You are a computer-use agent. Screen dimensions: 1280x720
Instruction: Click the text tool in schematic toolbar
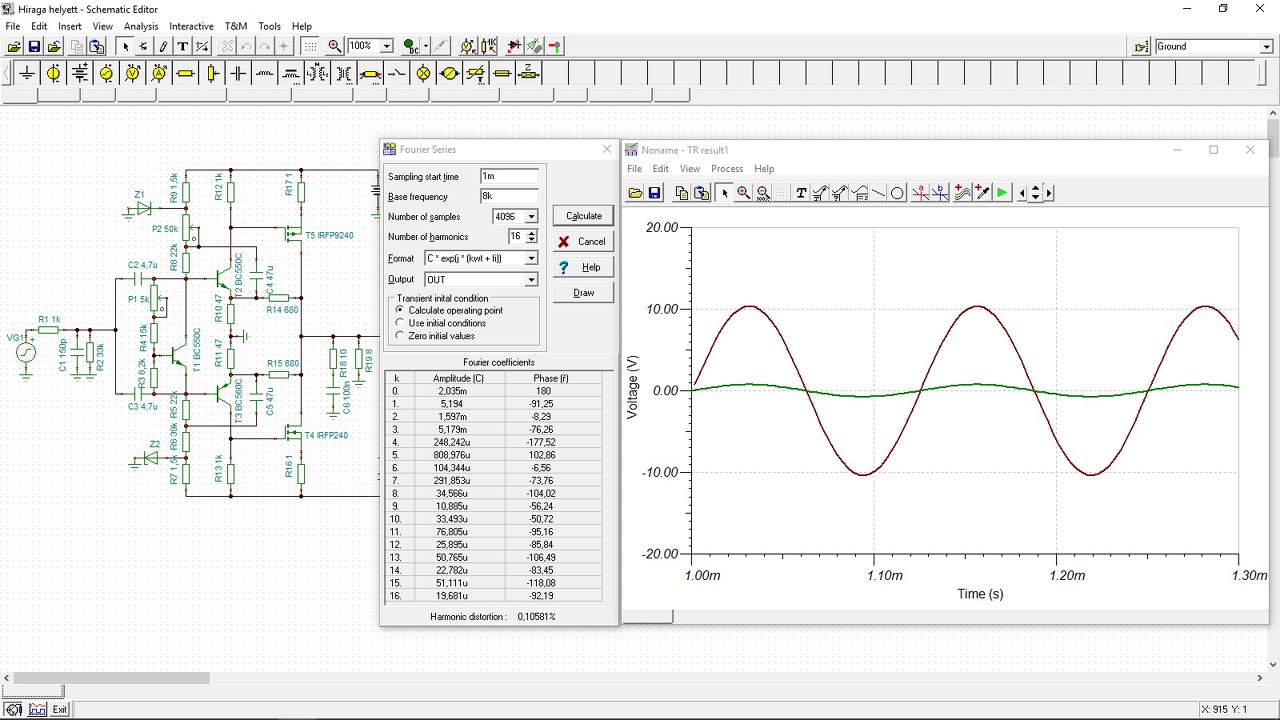[x=182, y=46]
